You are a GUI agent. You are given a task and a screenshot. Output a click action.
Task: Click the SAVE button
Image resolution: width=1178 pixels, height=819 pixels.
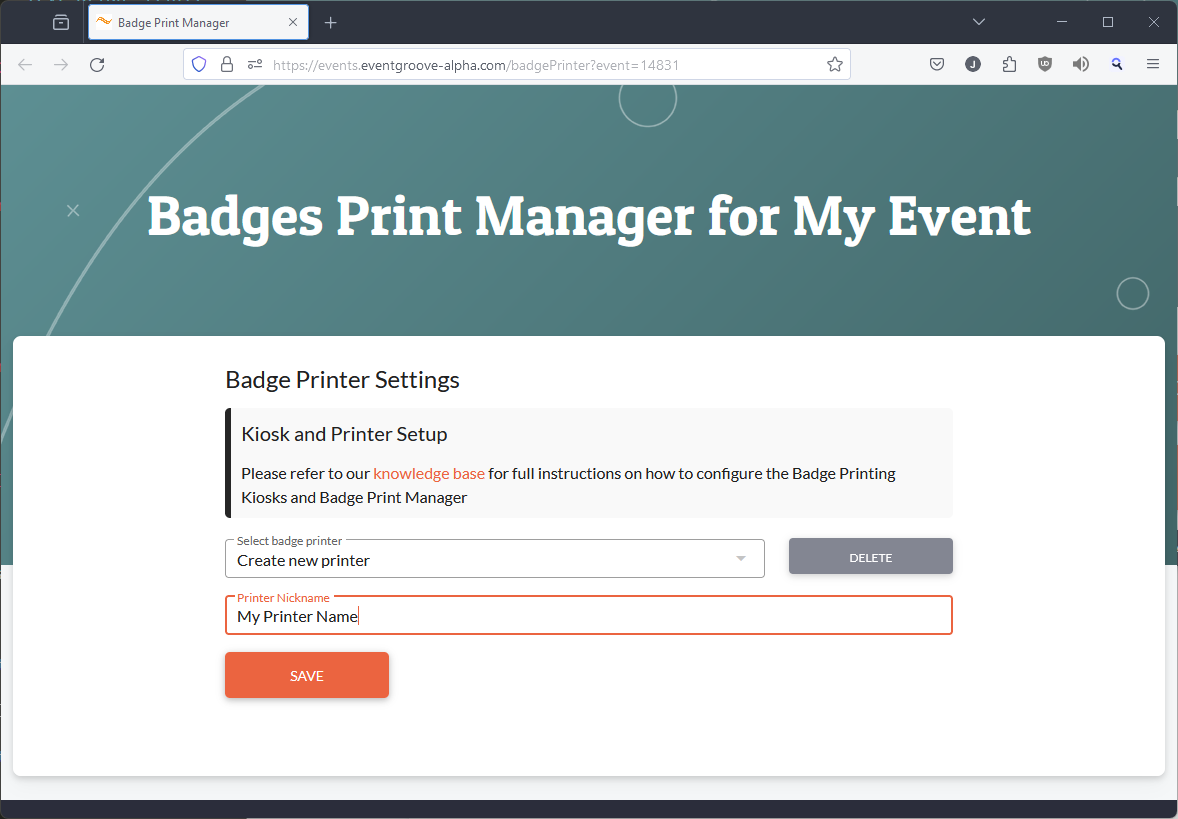point(306,675)
